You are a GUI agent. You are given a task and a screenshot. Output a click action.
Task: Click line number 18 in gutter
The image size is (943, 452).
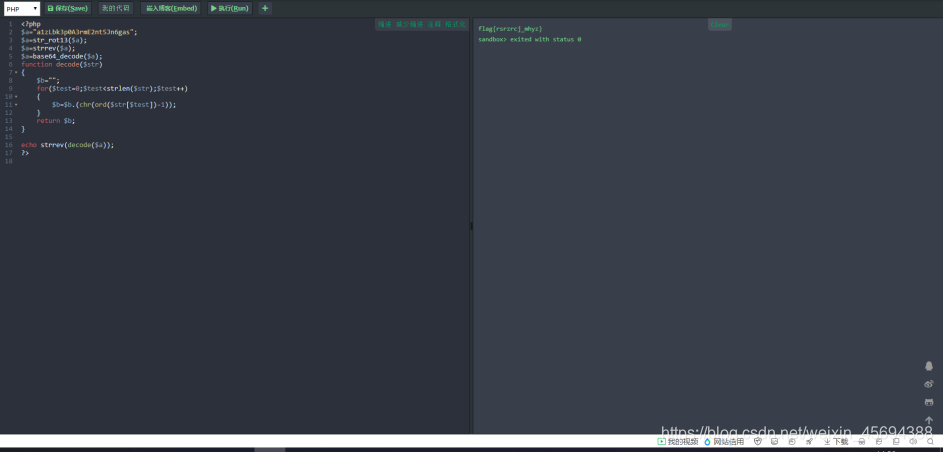click(8, 161)
